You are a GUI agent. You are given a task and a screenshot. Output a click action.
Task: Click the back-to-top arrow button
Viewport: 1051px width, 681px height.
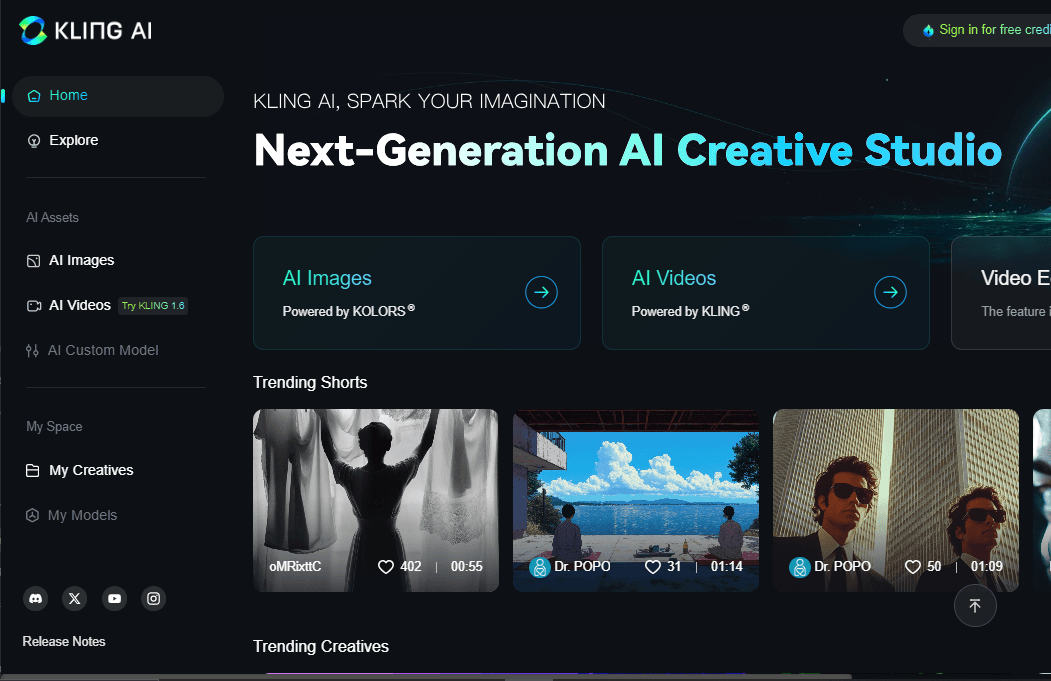(975, 606)
